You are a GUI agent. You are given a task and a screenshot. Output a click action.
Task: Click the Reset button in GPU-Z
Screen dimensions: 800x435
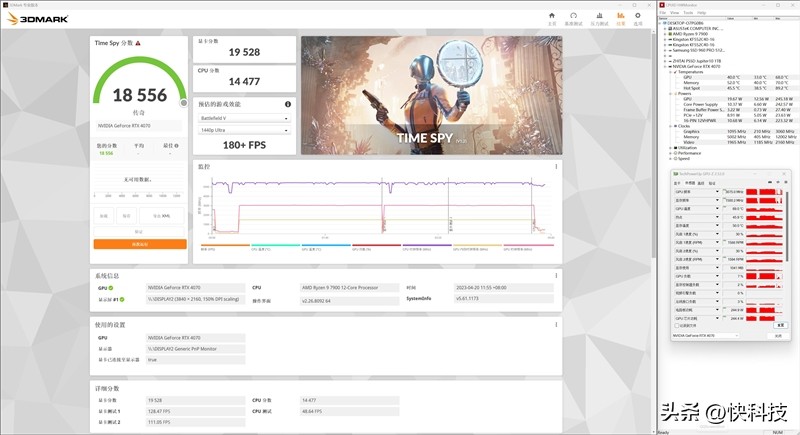(781, 325)
